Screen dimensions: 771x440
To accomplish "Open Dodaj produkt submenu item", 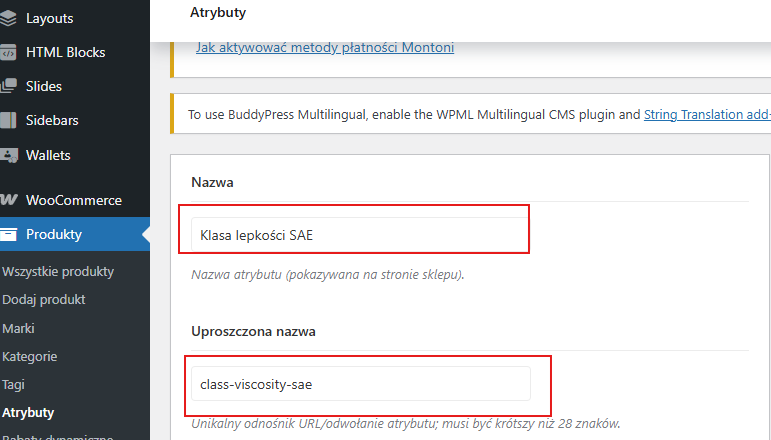I will click(44, 299).
